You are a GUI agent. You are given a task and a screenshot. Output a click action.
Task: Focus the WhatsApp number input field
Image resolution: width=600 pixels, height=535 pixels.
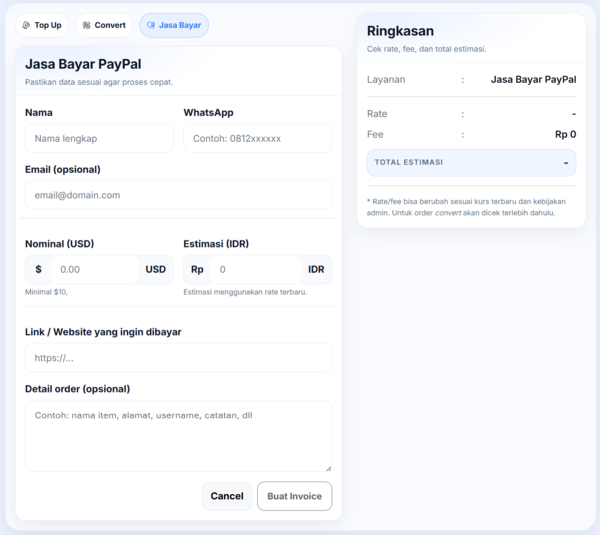pyautogui.click(x=258, y=138)
